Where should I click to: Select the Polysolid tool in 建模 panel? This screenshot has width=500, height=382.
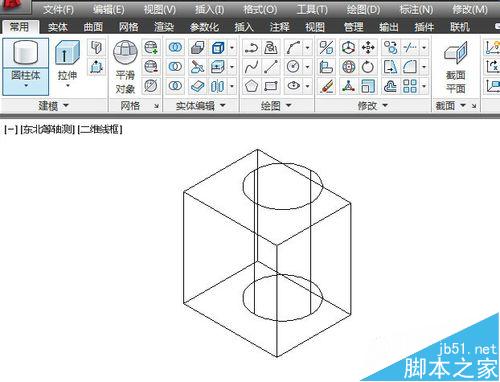click(96, 47)
